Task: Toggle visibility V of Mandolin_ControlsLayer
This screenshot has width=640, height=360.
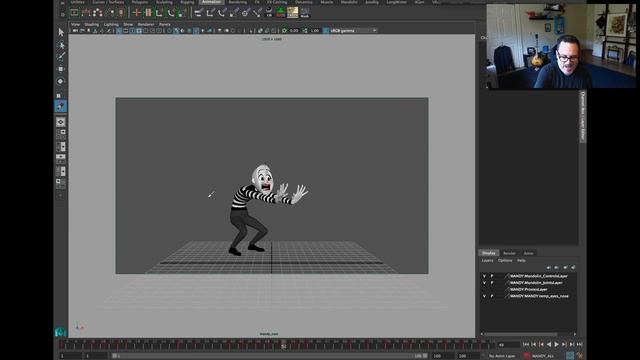Action: pos(484,276)
